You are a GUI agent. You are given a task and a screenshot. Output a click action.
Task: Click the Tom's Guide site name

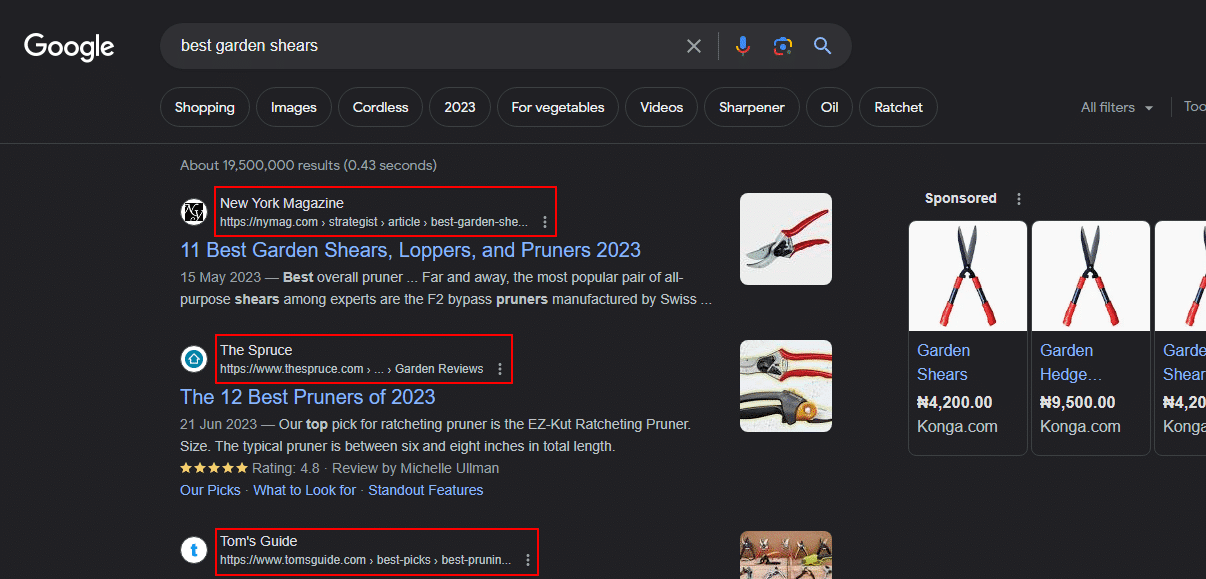coord(259,541)
